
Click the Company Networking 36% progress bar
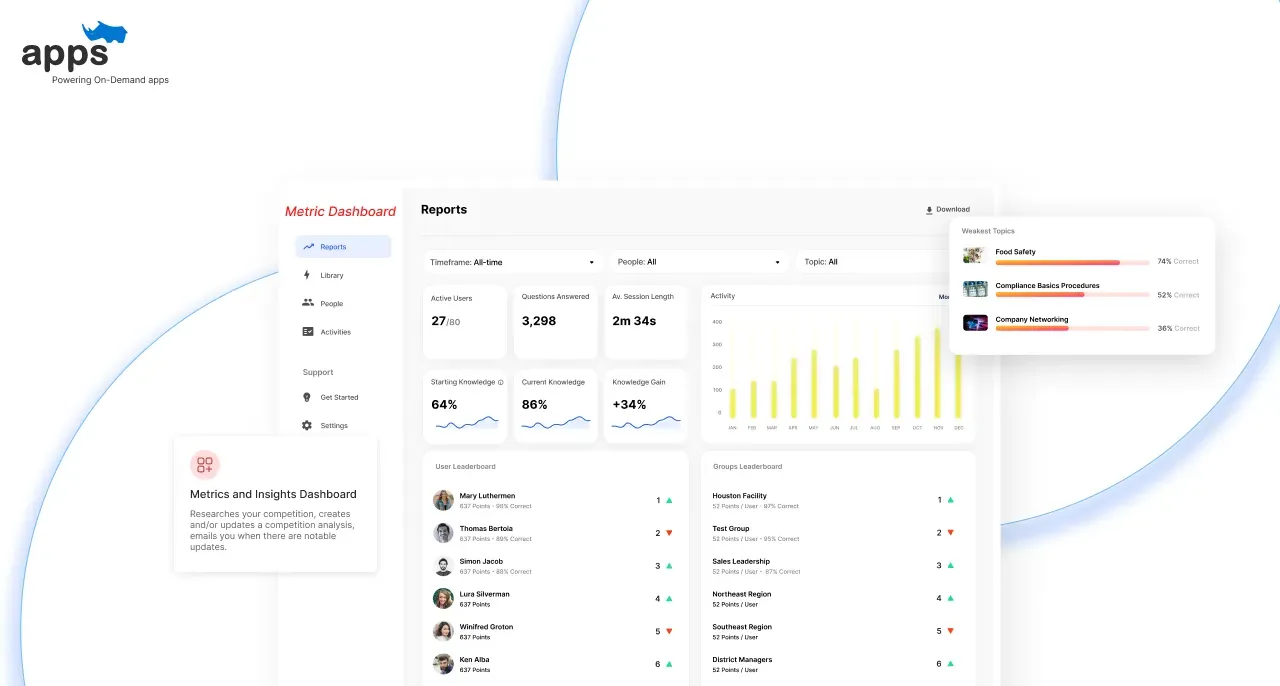click(x=1072, y=328)
